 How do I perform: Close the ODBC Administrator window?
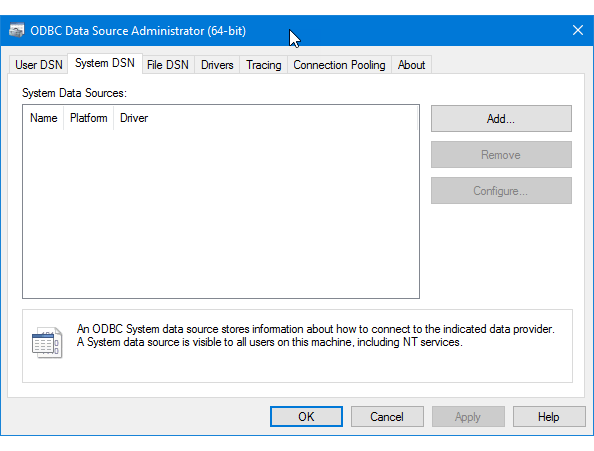(578, 30)
